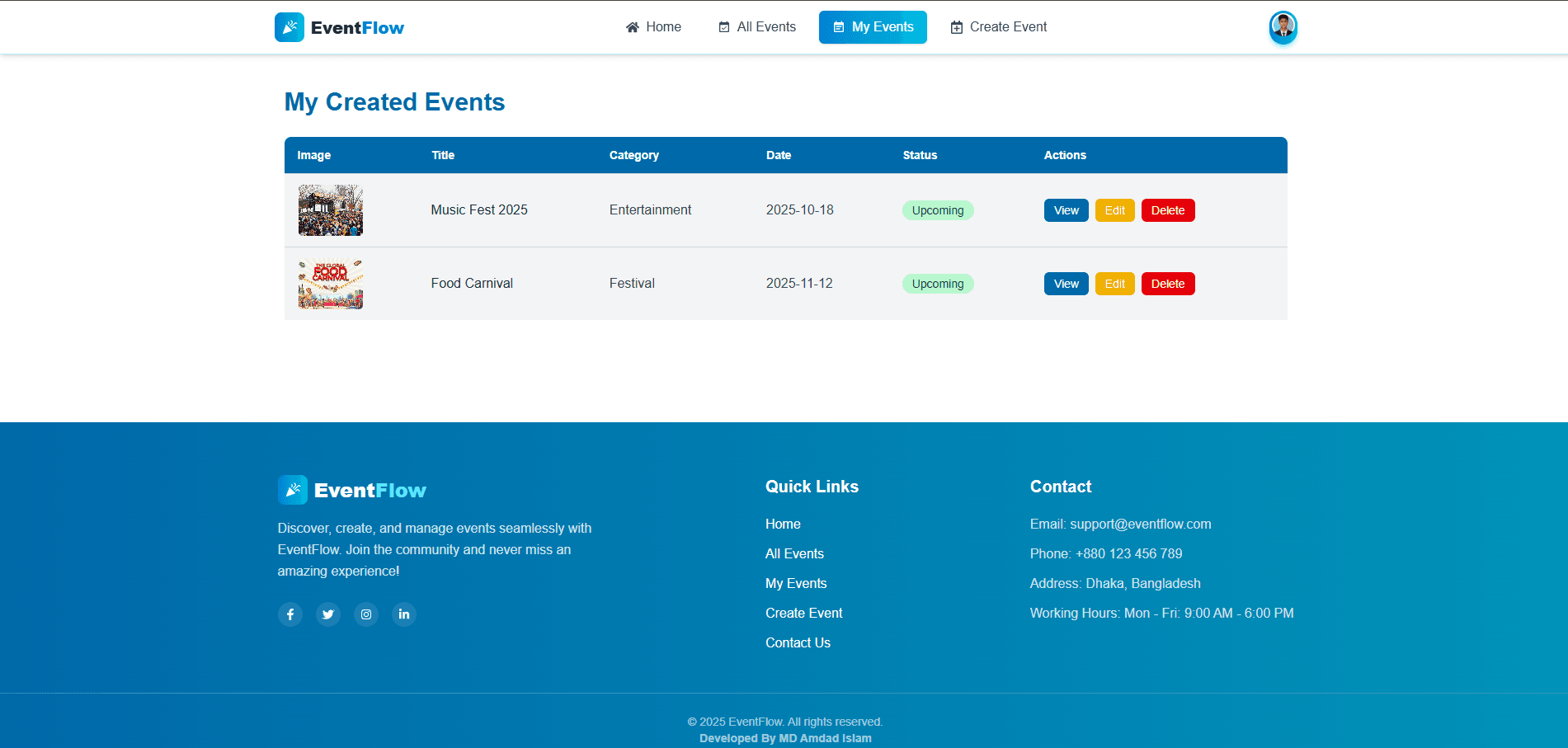
Task: Open the Instagram social icon in footer
Action: (x=366, y=614)
